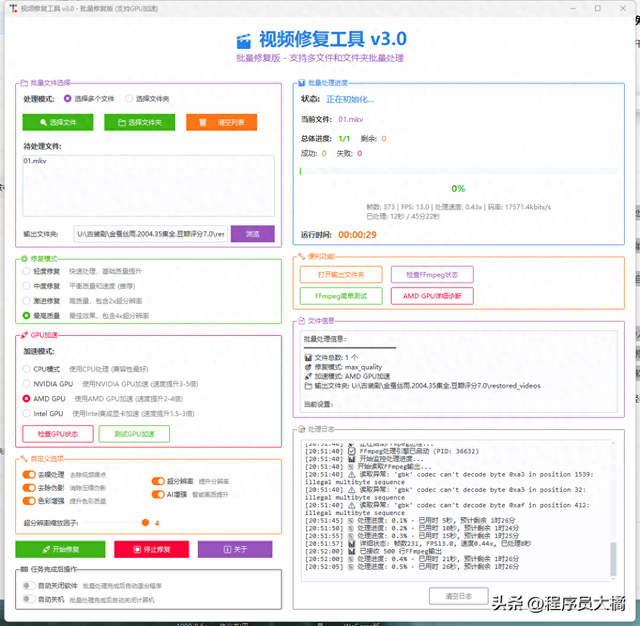The width and height of the screenshot is (640, 626).
Task: Click the wrench icon beside 自定义选项
Action: click(x=24, y=459)
